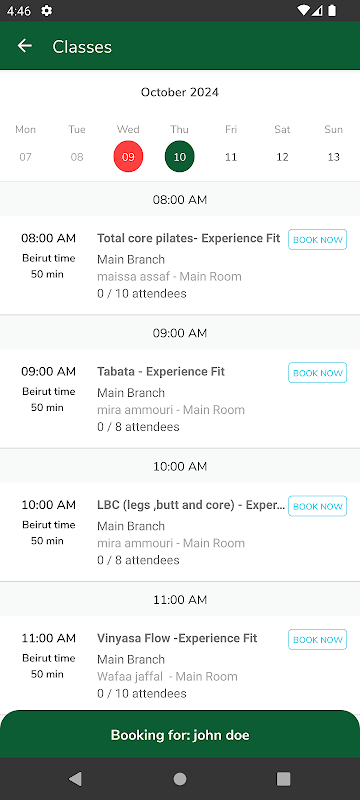Tap the Booking for: john doe bar
The height and width of the screenshot is (800, 360).
(x=180, y=734)
